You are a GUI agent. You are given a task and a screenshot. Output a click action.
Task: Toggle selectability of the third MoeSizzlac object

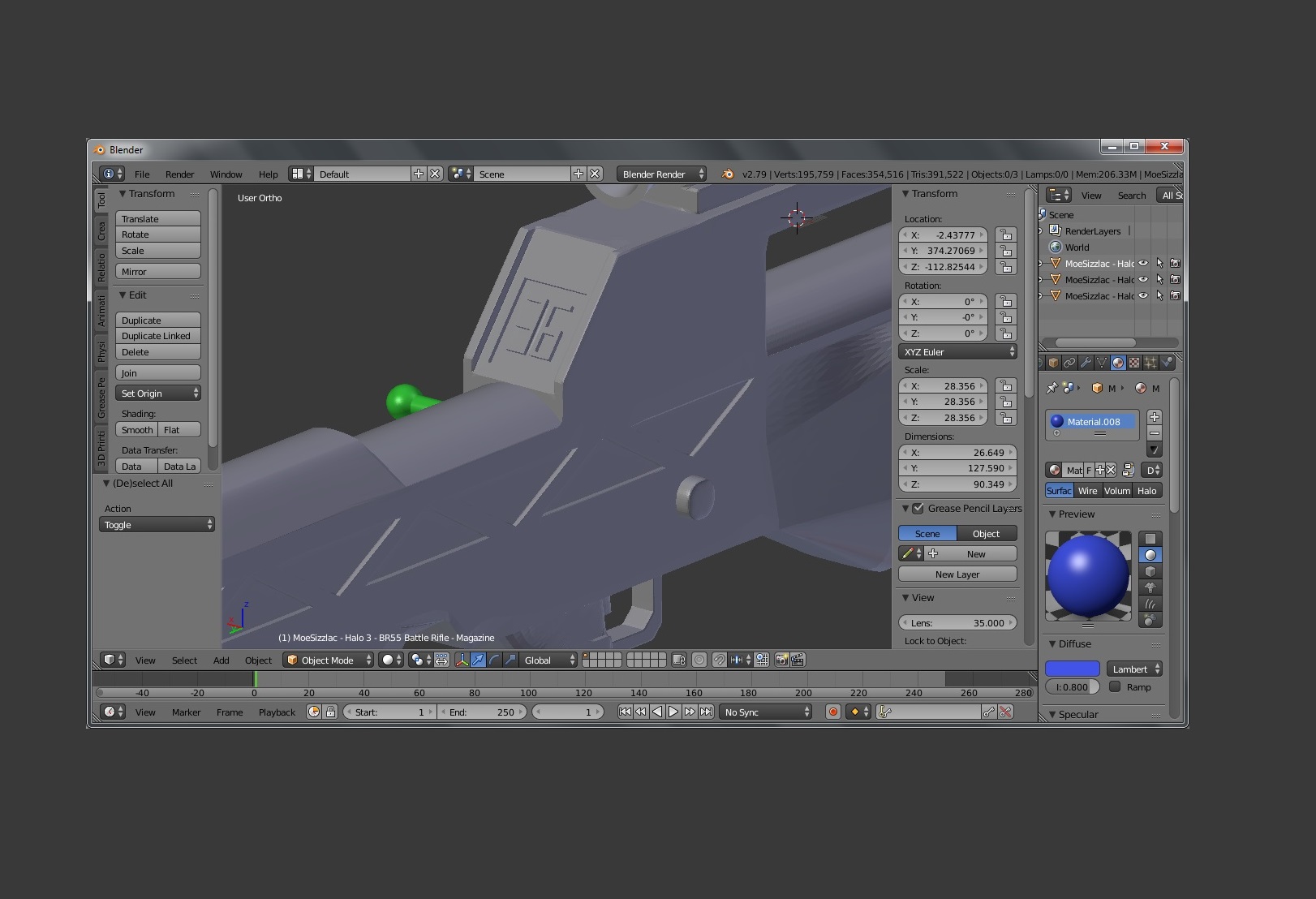(1159, 296)
